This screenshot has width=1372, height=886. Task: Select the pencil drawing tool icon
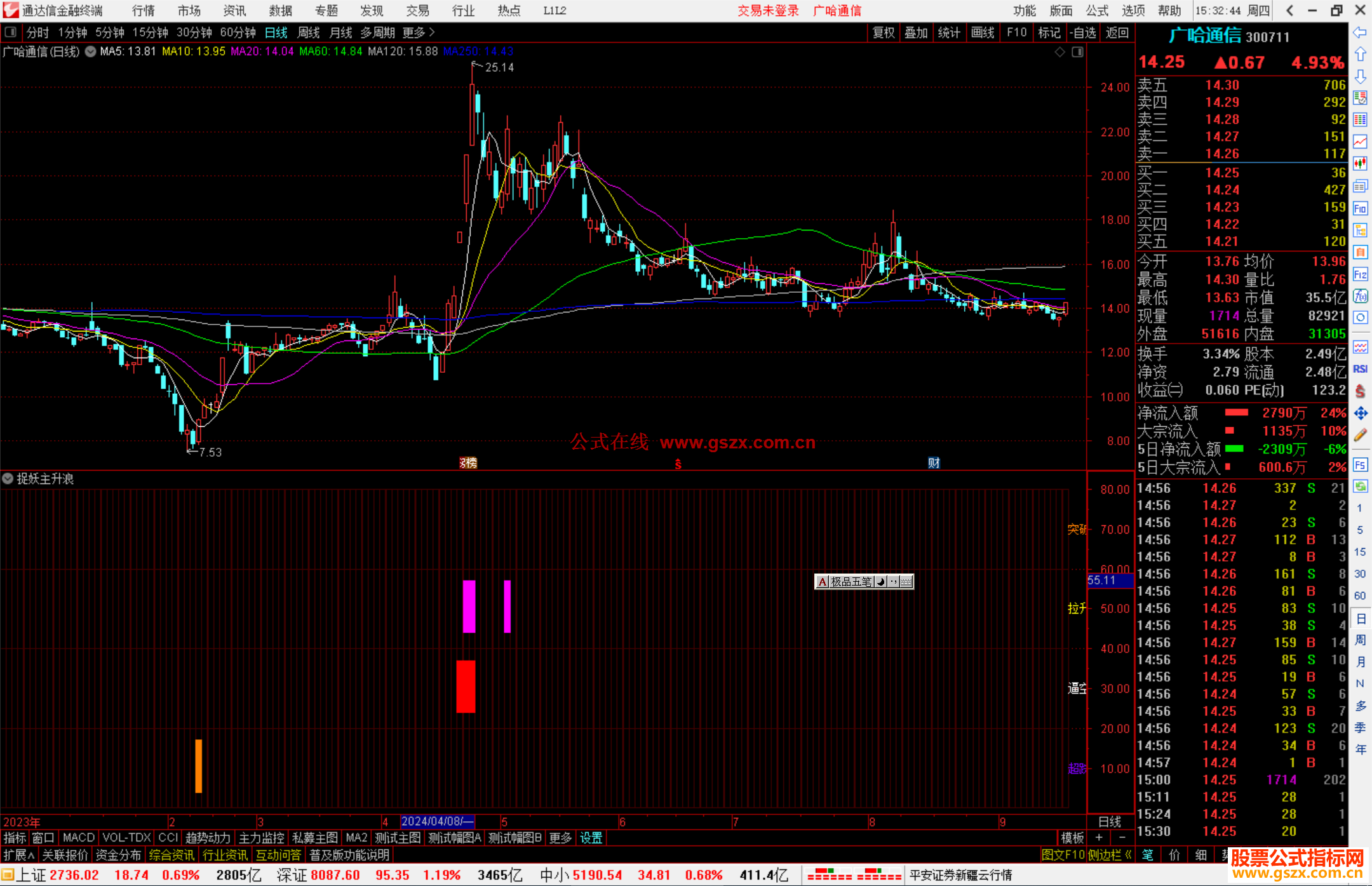tap(1360, 436)
